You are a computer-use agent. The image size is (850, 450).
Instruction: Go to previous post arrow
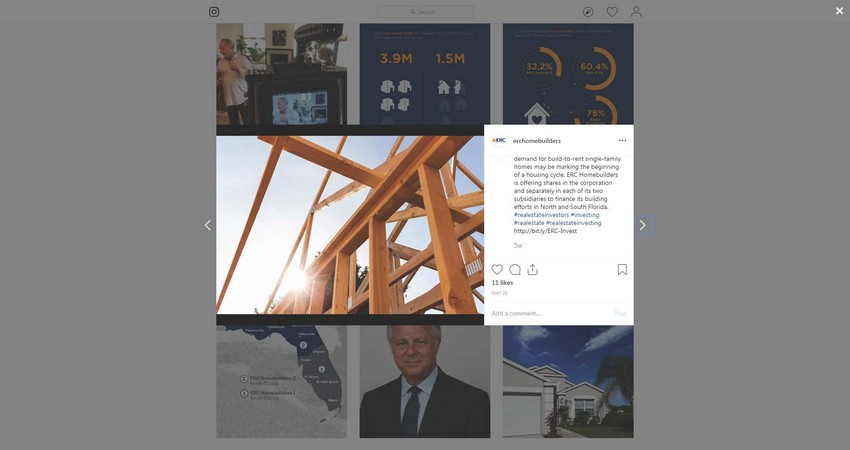tap(208, 225)
